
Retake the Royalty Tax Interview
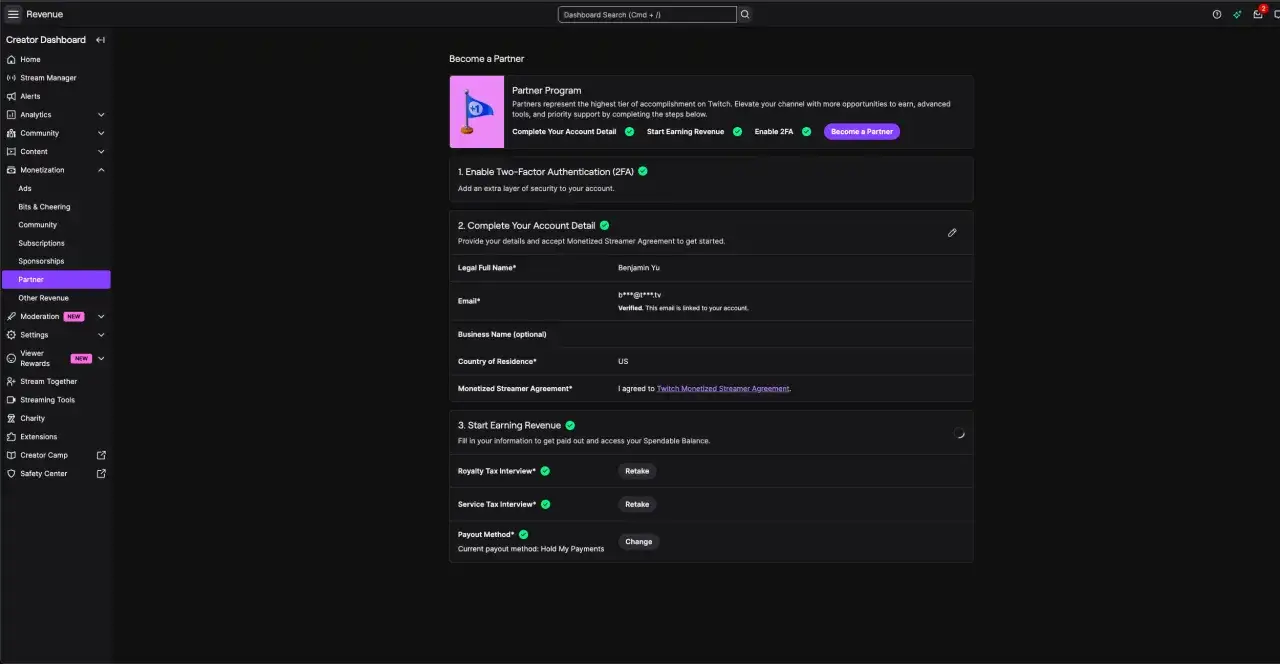coord(637,471)
